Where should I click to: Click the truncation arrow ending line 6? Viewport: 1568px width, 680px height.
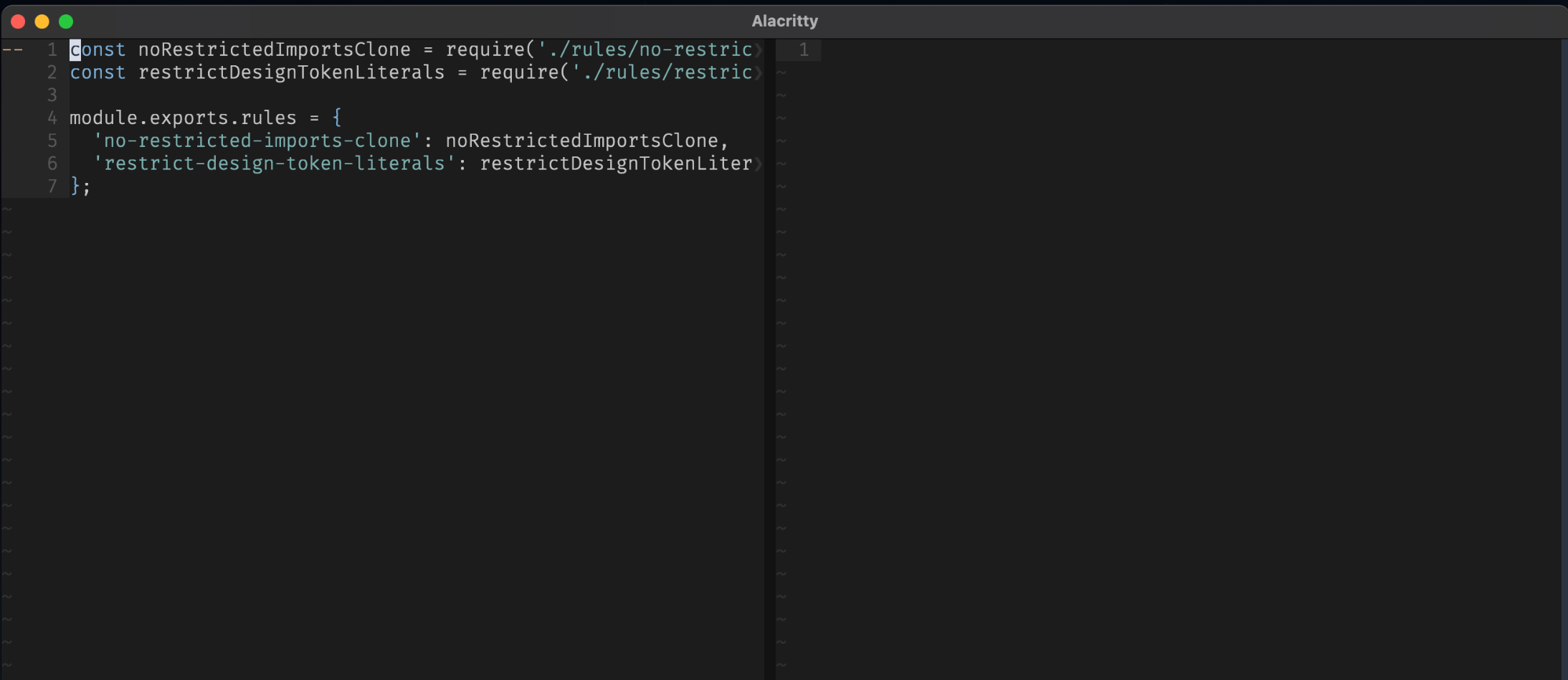click(x=758, y=164)
